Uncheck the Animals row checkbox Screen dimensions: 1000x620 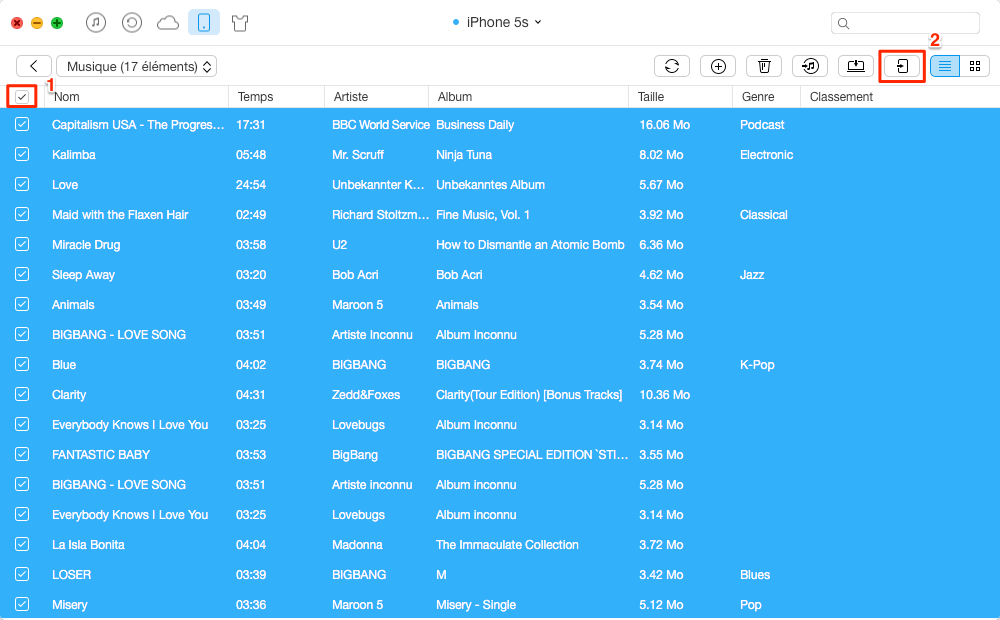[22, 304]
